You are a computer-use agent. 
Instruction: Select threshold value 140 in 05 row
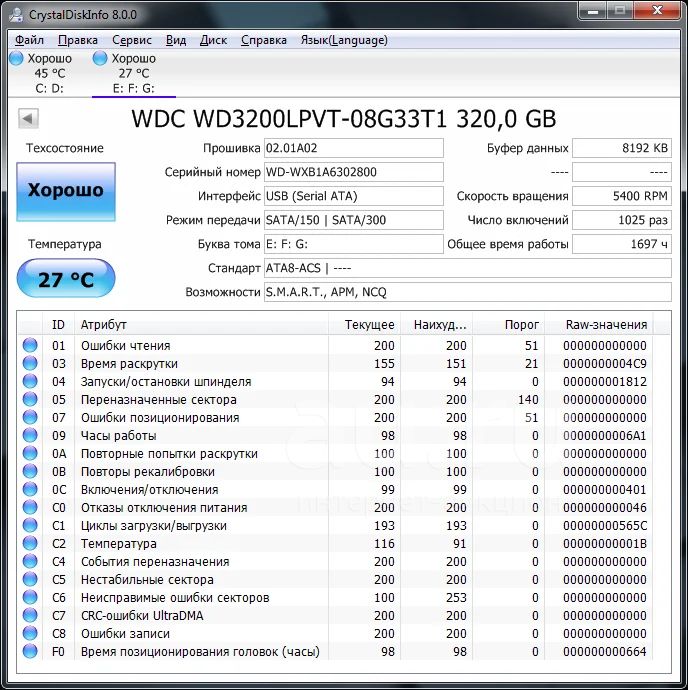coord(528,400)
